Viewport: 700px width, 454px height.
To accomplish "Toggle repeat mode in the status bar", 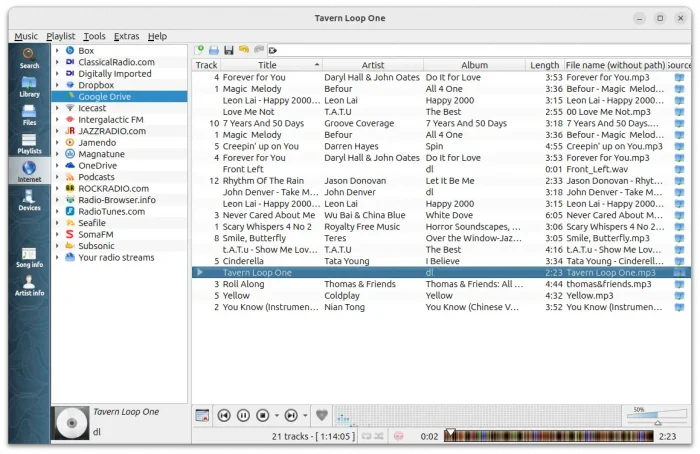I will click(366, 436).
